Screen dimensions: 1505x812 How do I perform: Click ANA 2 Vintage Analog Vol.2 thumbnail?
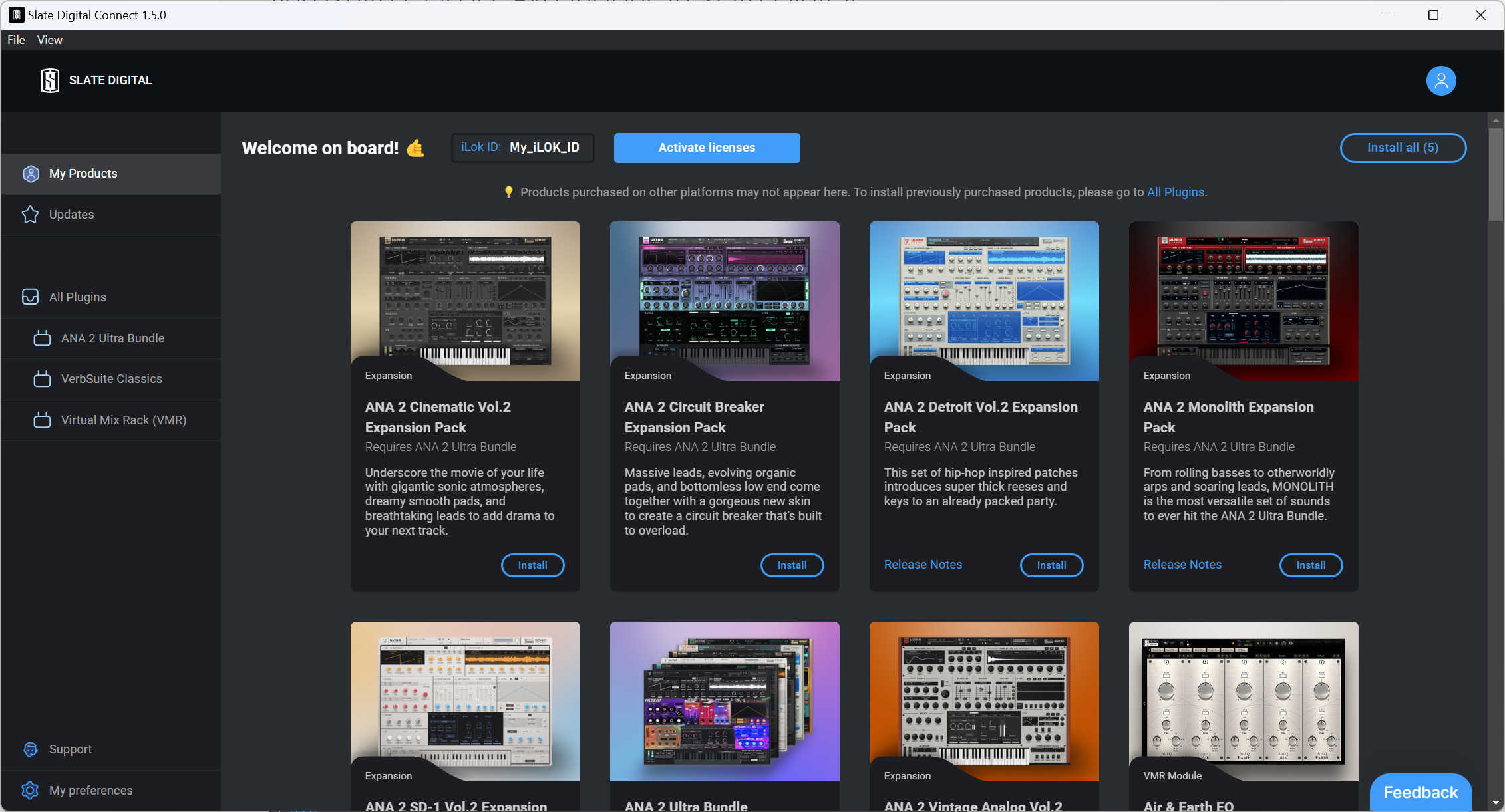[984, 702]
